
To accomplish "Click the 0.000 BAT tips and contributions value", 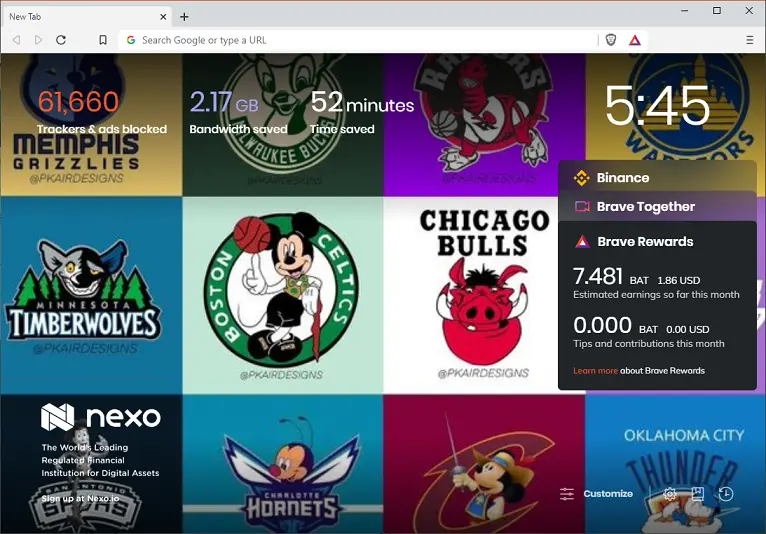I will (602, 325).
